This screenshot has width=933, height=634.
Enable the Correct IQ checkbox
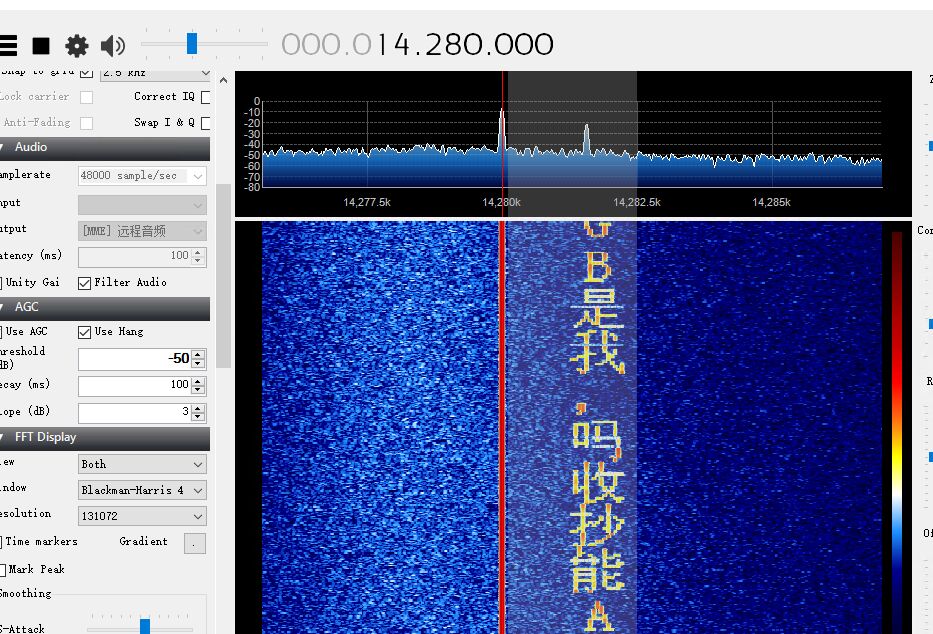(206, 97)
